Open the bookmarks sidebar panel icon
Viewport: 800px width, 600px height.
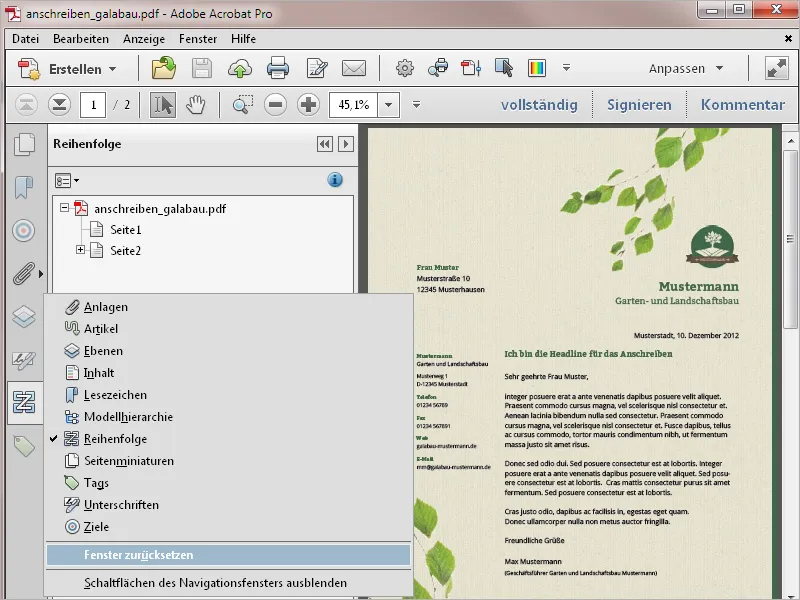coord(23,187)
